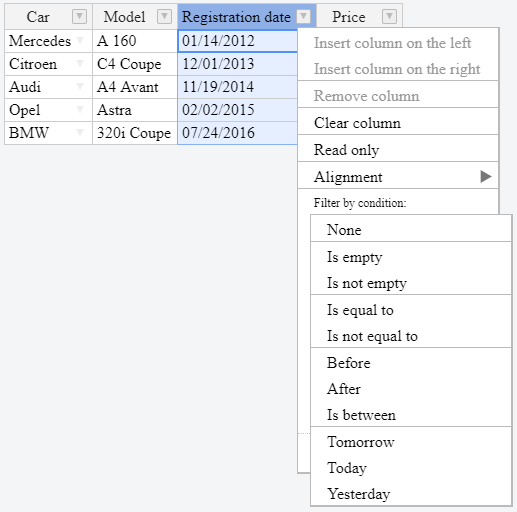Choose Clear column from the menu
Viewport: 517px width, 512px height.
(398, 123)
